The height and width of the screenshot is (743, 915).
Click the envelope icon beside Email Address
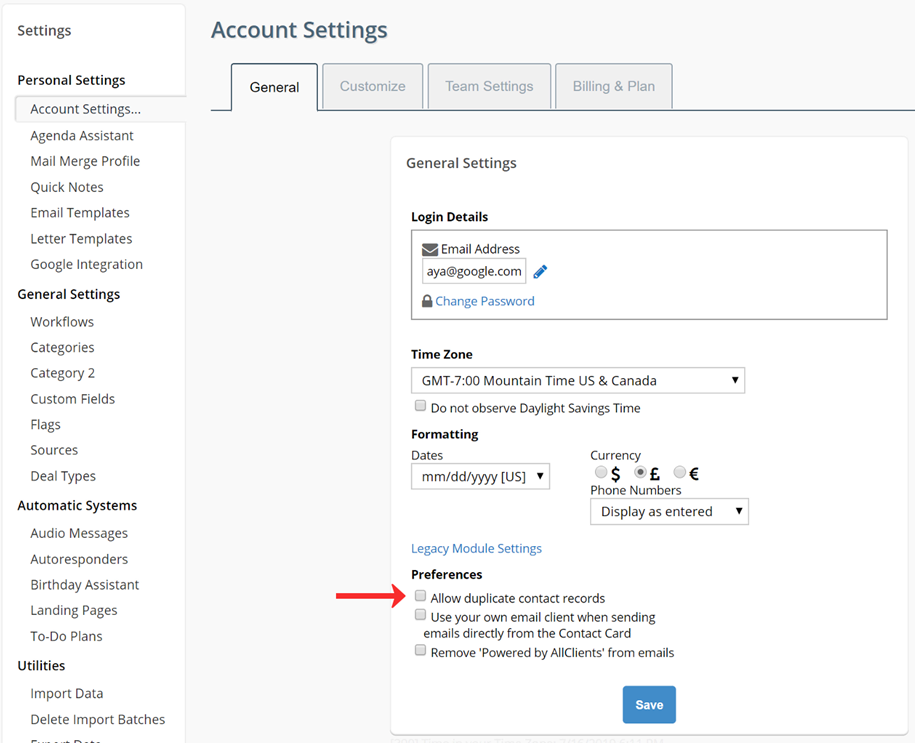click(x=430, y=249)
